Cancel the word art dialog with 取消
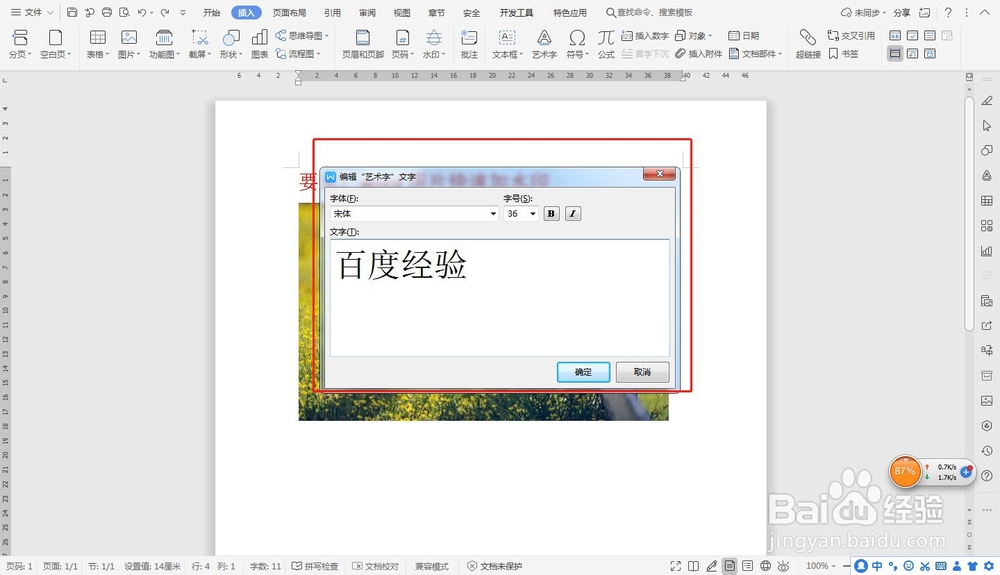This screenshot has height=575, width=1000. click(x=642, y=372)
